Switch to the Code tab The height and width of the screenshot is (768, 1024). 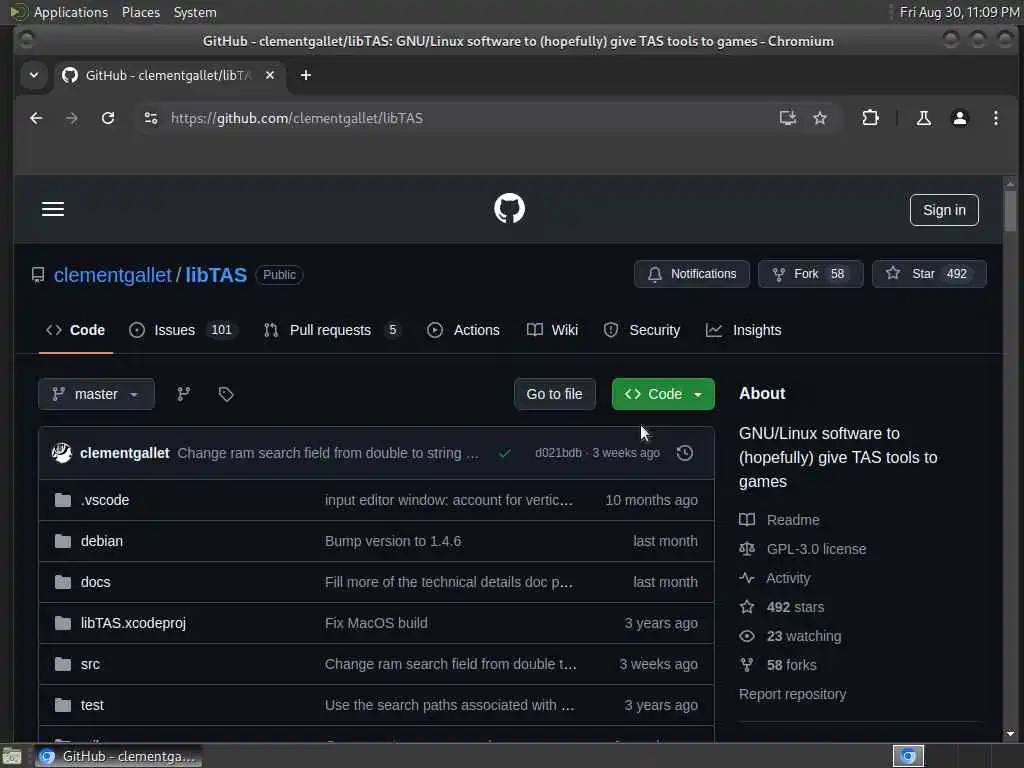tap(75, 330)
